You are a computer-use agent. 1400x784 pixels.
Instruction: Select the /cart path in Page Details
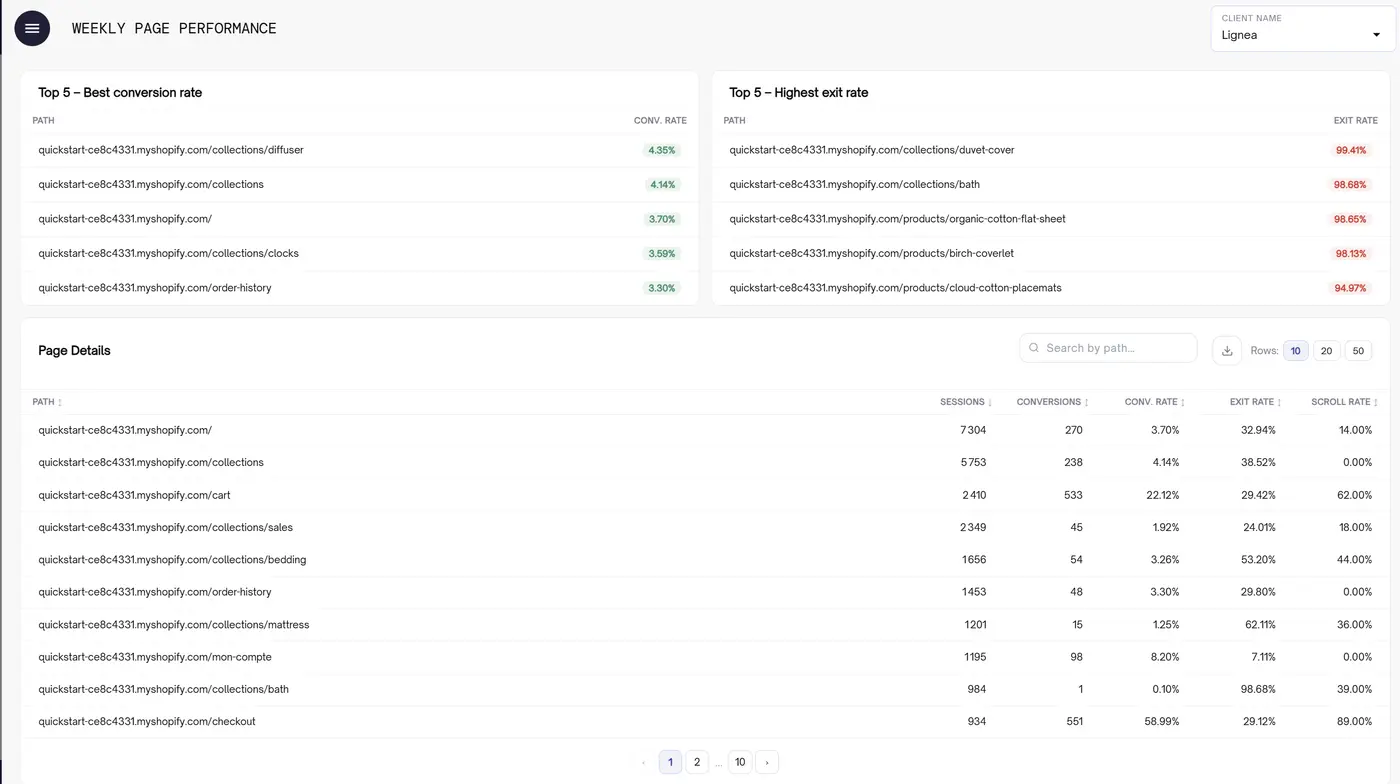134,495
